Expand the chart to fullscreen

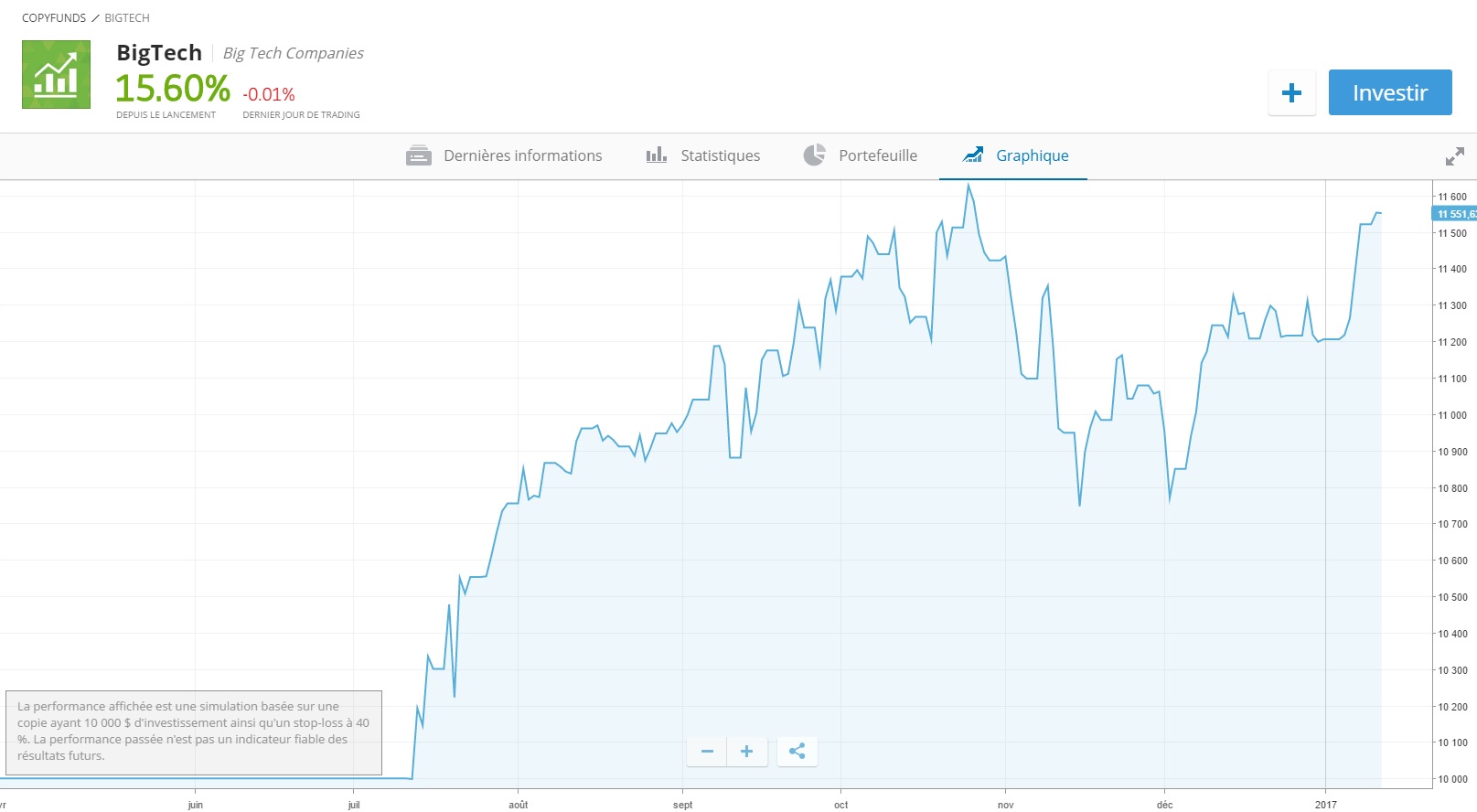[x=1454, y=156]
